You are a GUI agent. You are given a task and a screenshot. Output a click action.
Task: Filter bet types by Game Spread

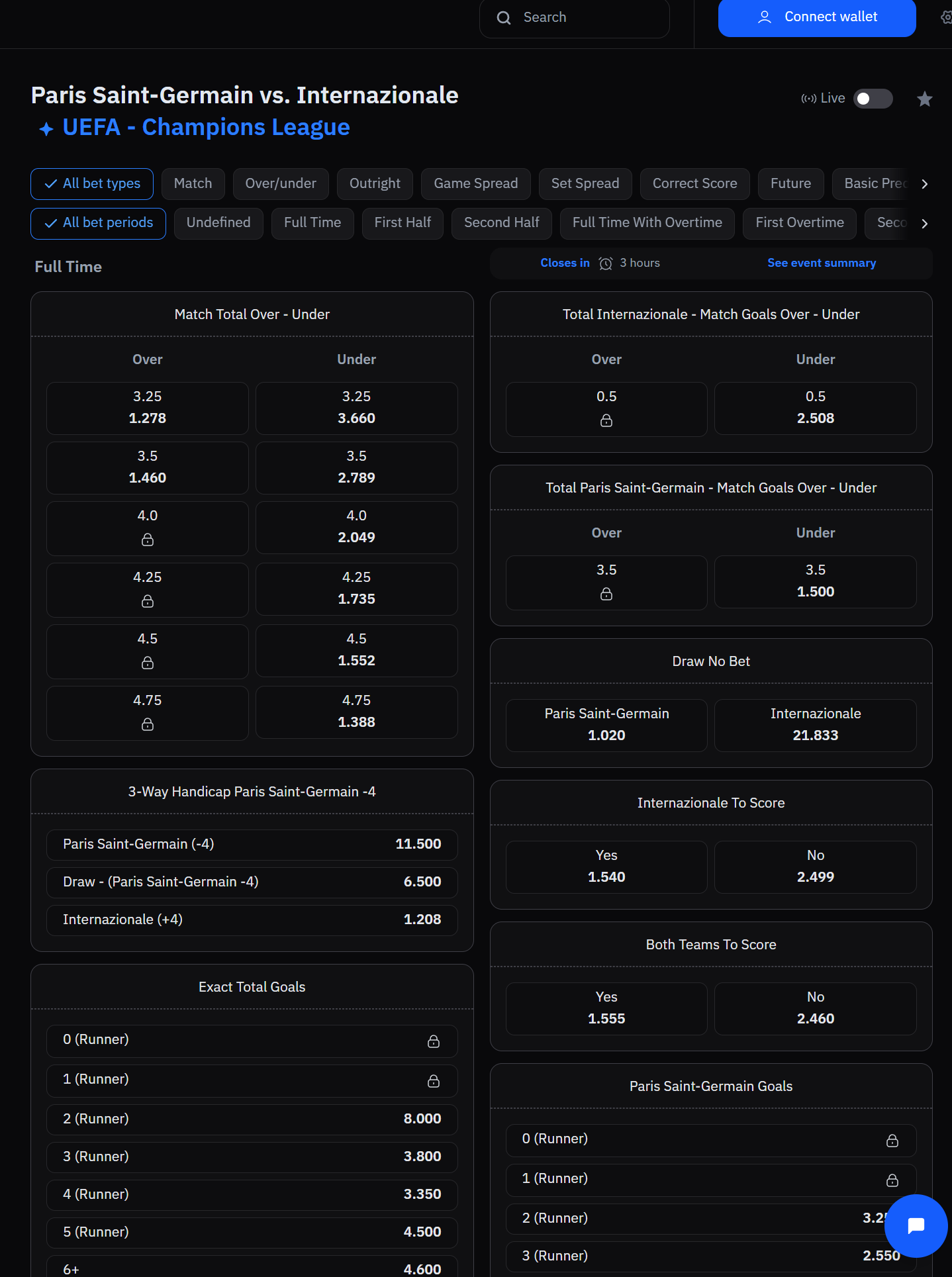pos(476,184)
